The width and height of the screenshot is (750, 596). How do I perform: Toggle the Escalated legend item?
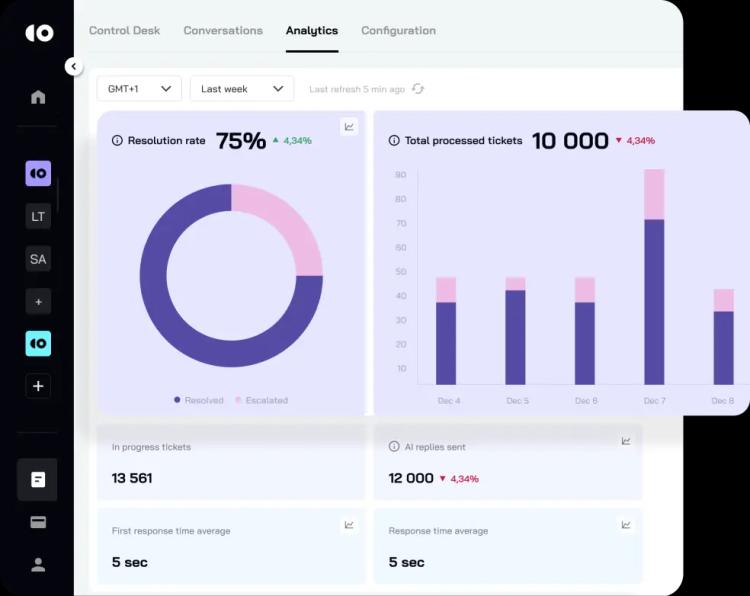coord(261,400)
